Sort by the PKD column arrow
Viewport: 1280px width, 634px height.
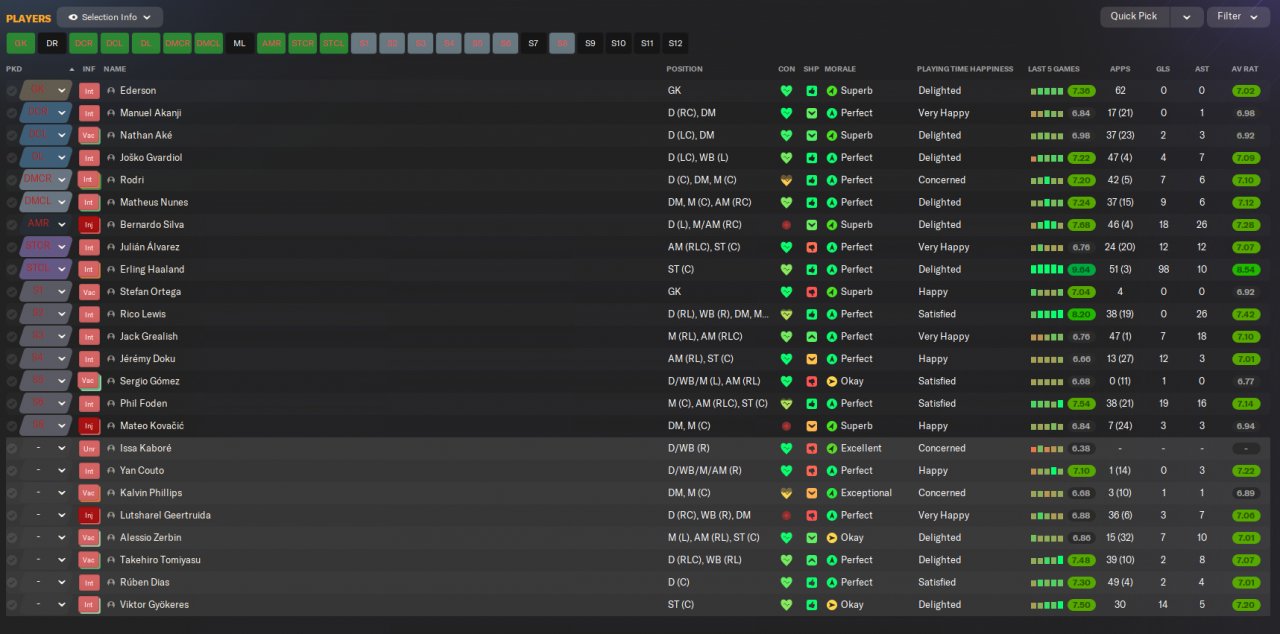click(71, 69)
